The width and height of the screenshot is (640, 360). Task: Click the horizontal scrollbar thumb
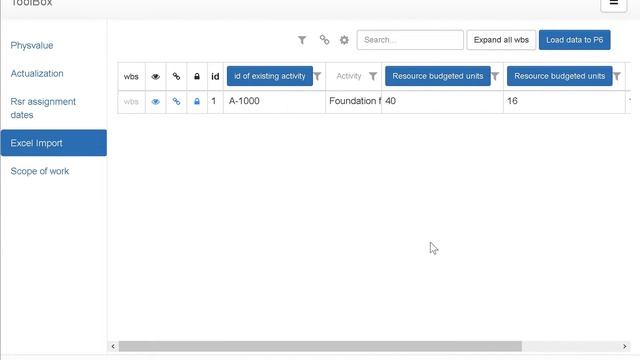click(x=320, y=346)
